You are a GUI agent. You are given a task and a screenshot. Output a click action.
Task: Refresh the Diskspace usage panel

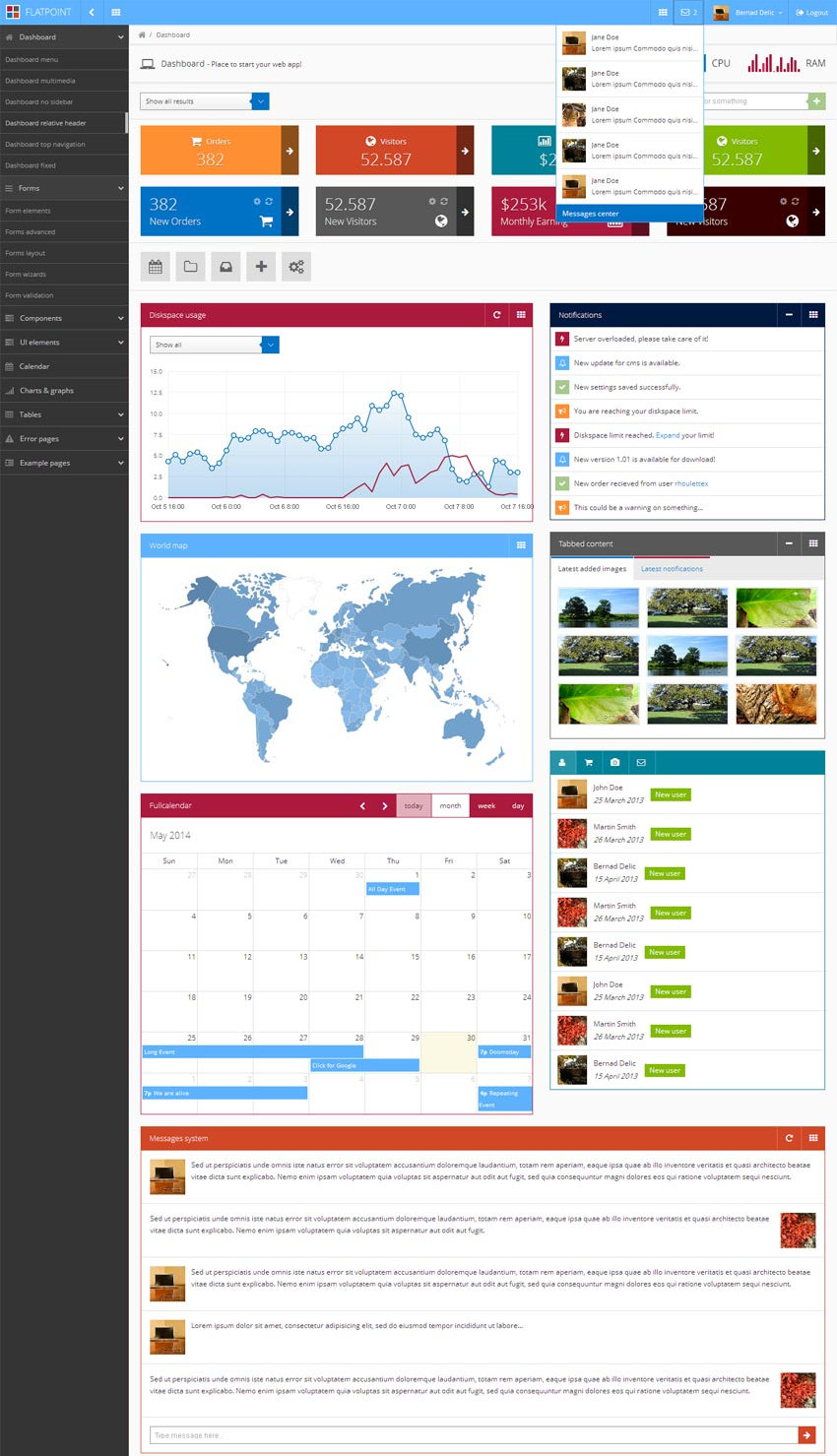(x=496, y=315)
